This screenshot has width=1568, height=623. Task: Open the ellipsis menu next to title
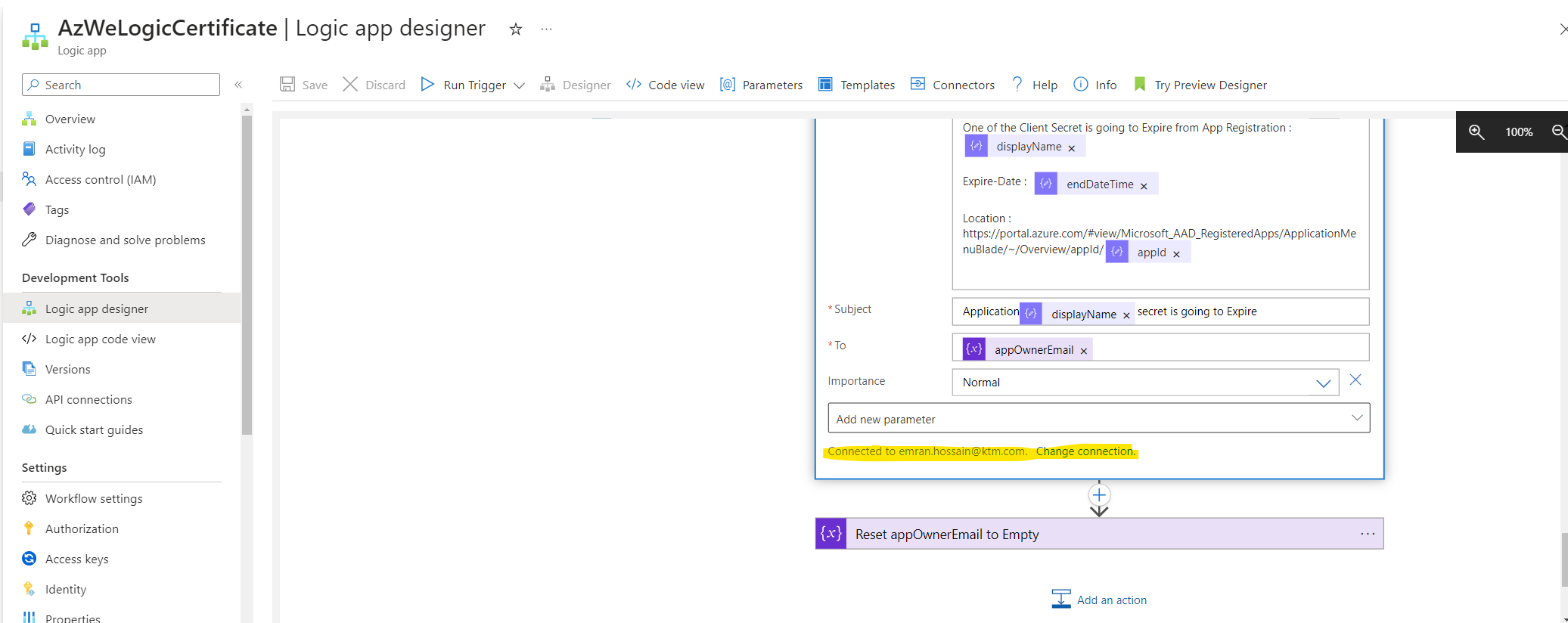pyautogui.click(x=546, y=29)
